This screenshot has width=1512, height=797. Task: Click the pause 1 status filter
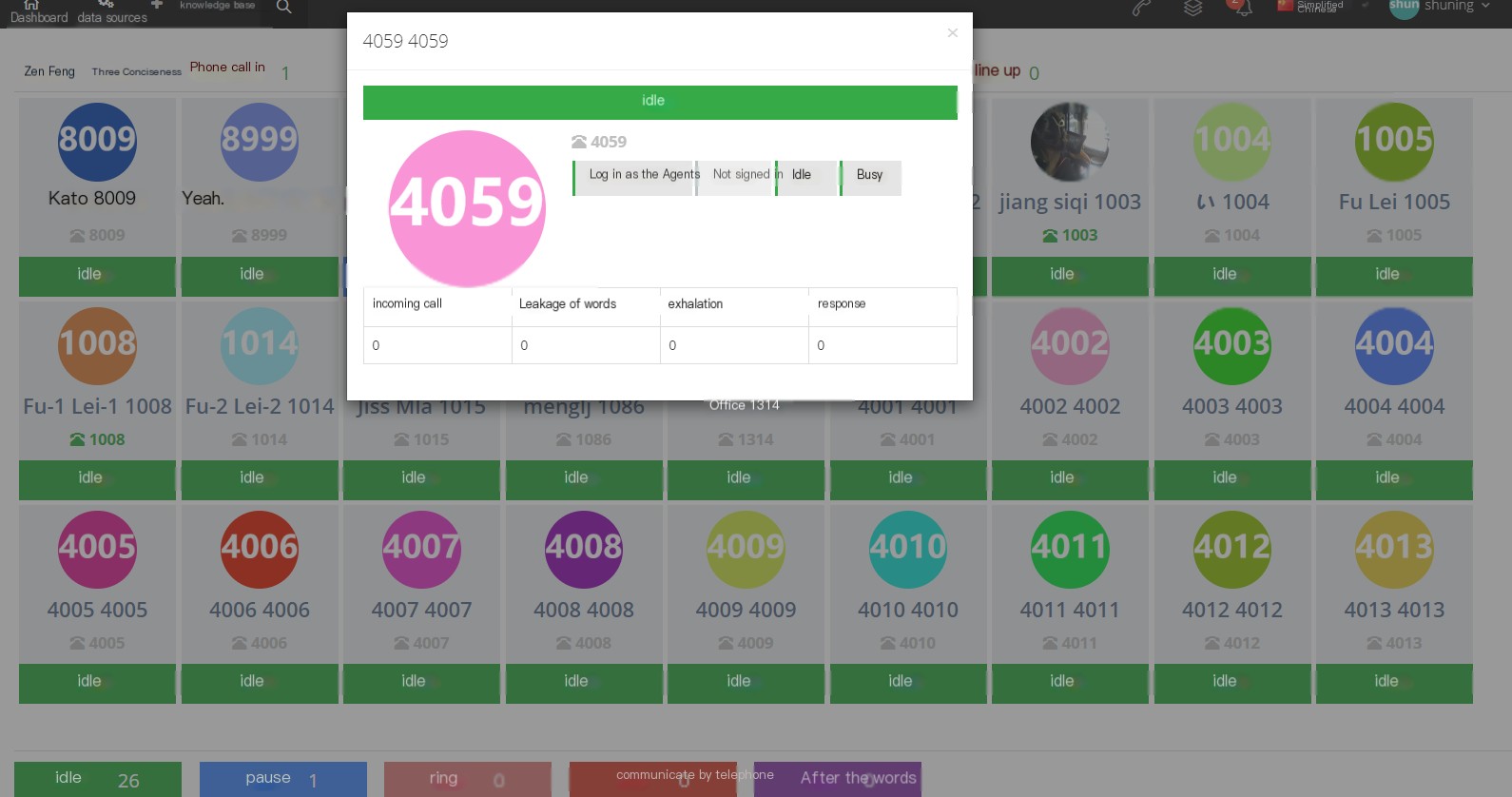pos(283,779)
